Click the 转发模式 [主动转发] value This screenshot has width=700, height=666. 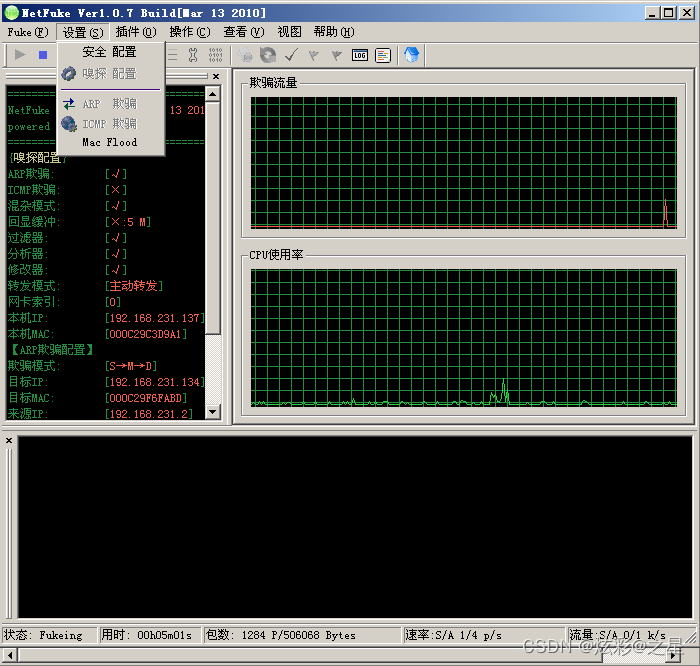134,286
